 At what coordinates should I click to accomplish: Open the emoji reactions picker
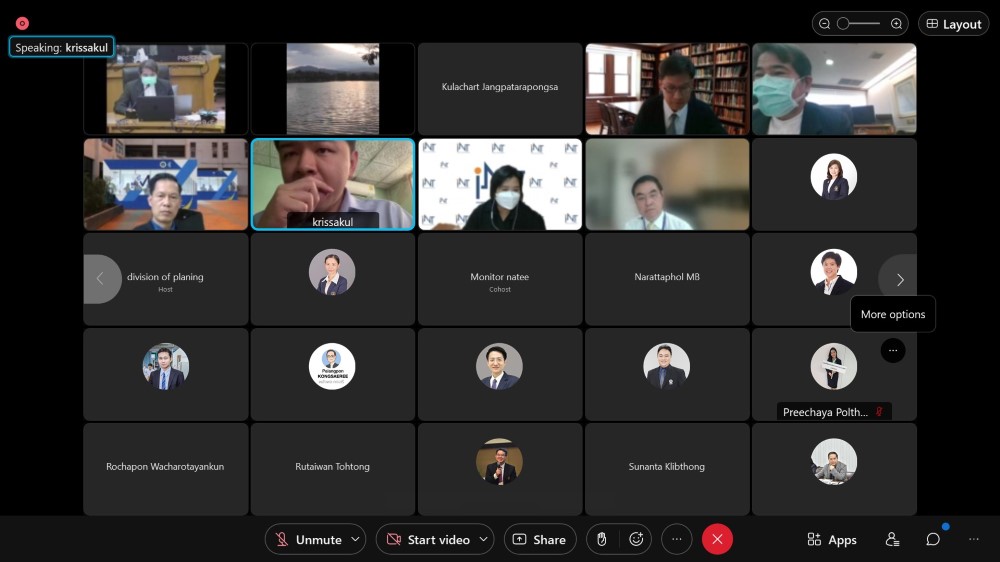(636, 540)
